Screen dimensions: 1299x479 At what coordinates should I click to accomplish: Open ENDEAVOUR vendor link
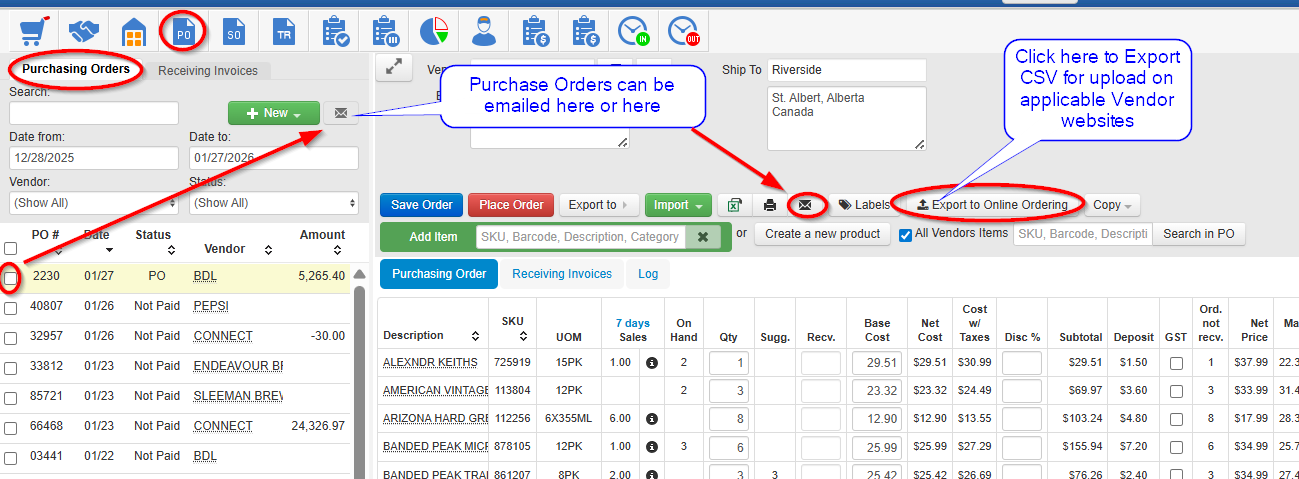(x=238, y=366)
